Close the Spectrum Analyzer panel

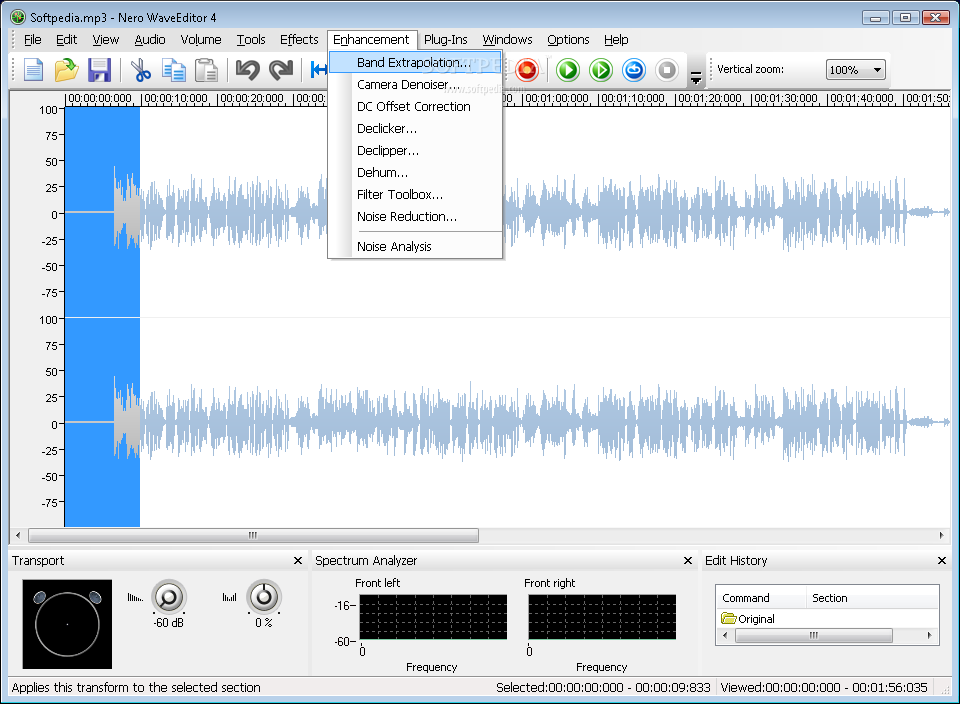688,561
